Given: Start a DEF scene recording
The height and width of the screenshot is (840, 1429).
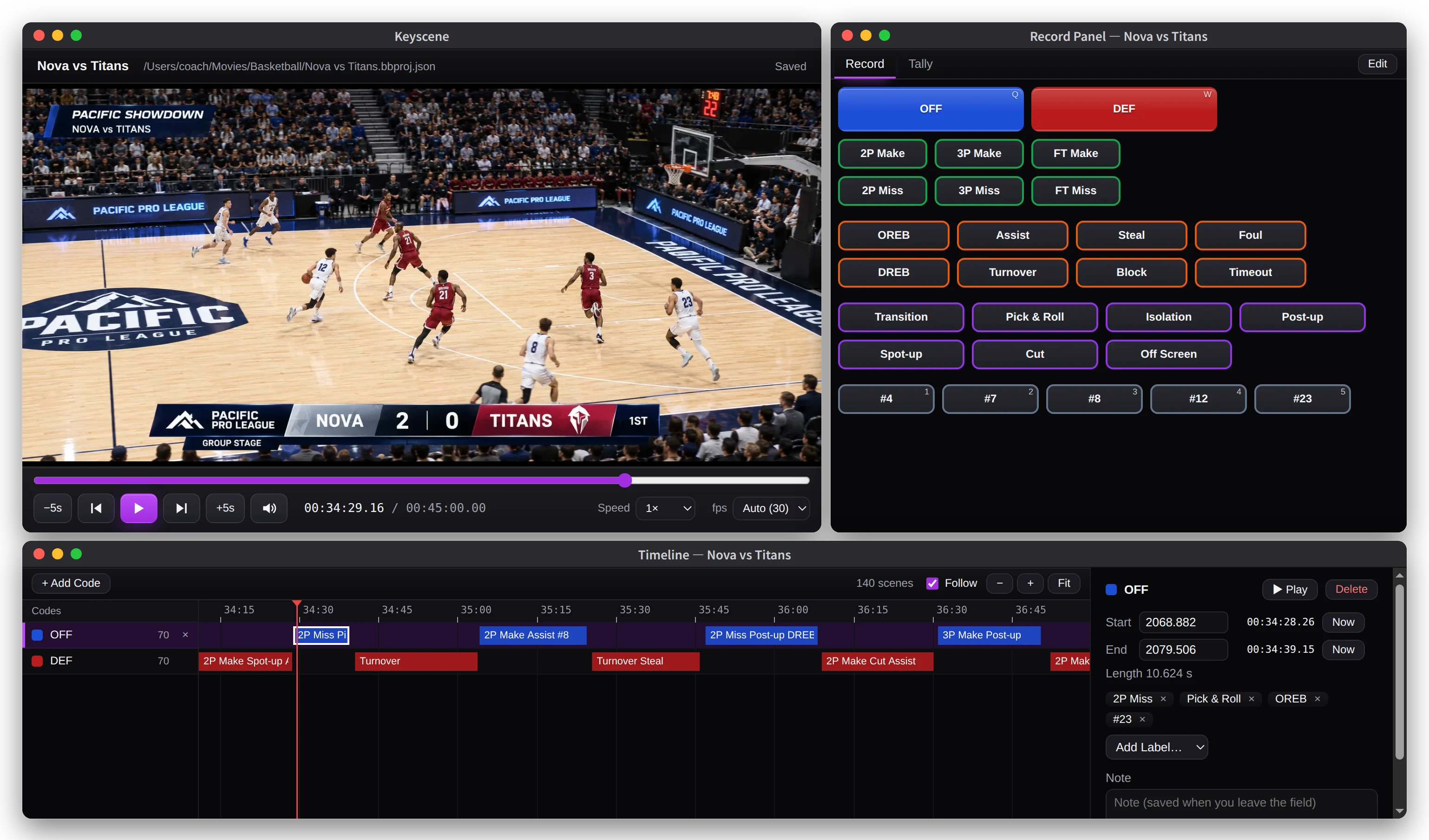Looking at the screenshot, I should coord(1123,109).
